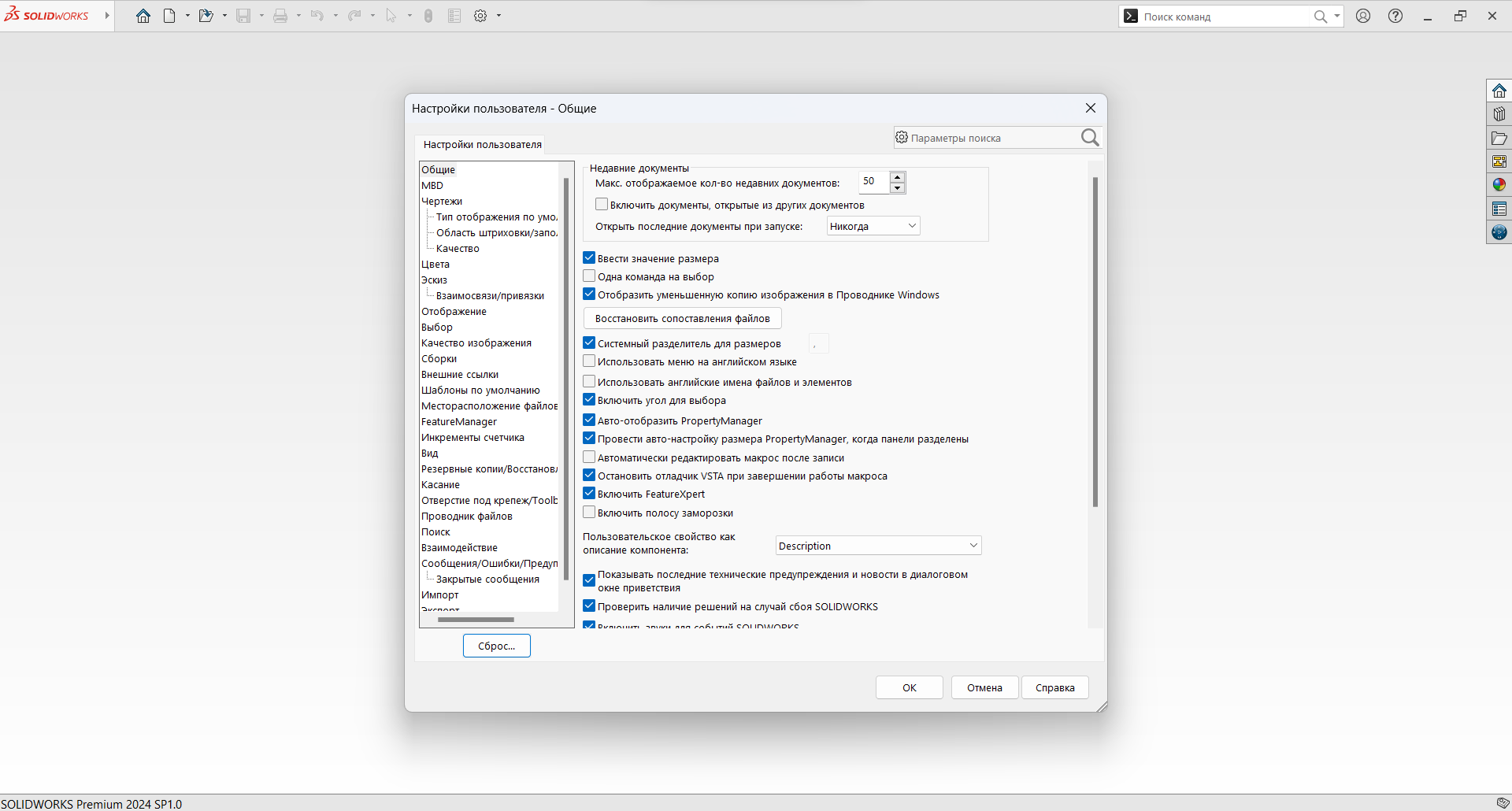Open the Help question-mark icon
Screen dimensions: 1512x811
point(1395,16)
